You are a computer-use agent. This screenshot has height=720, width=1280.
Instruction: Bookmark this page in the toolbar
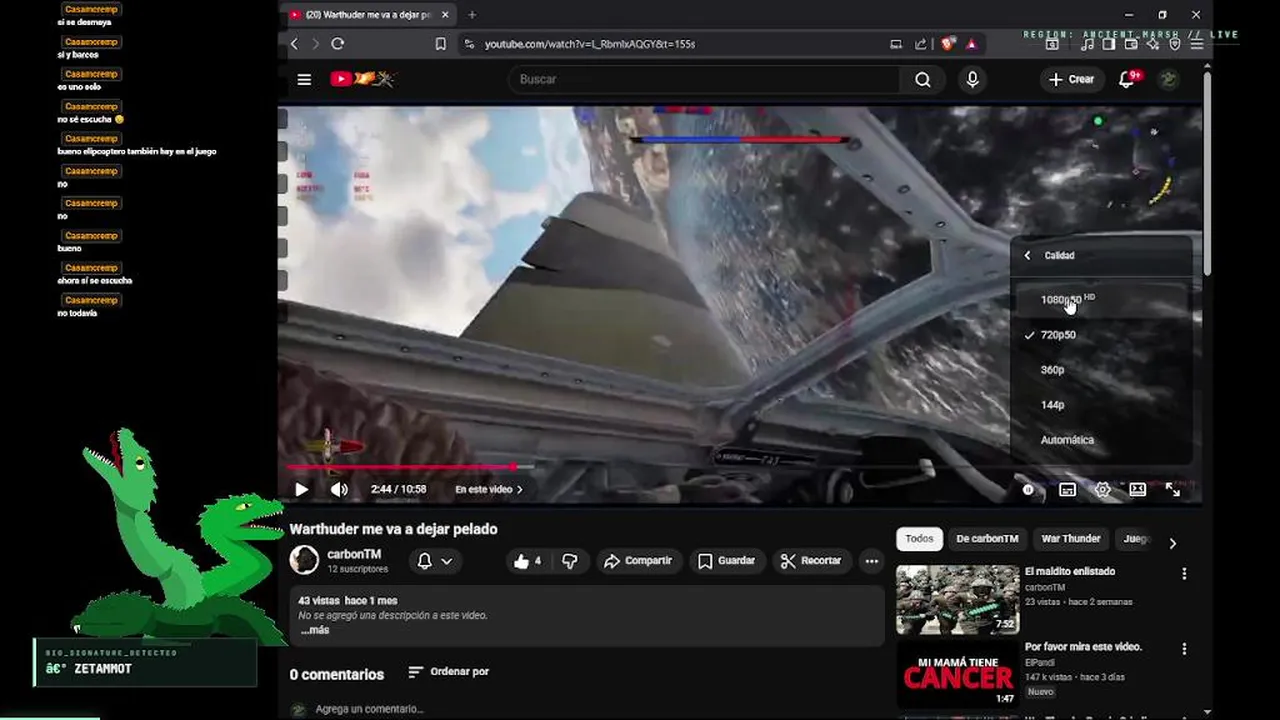(x=440, y=44)
